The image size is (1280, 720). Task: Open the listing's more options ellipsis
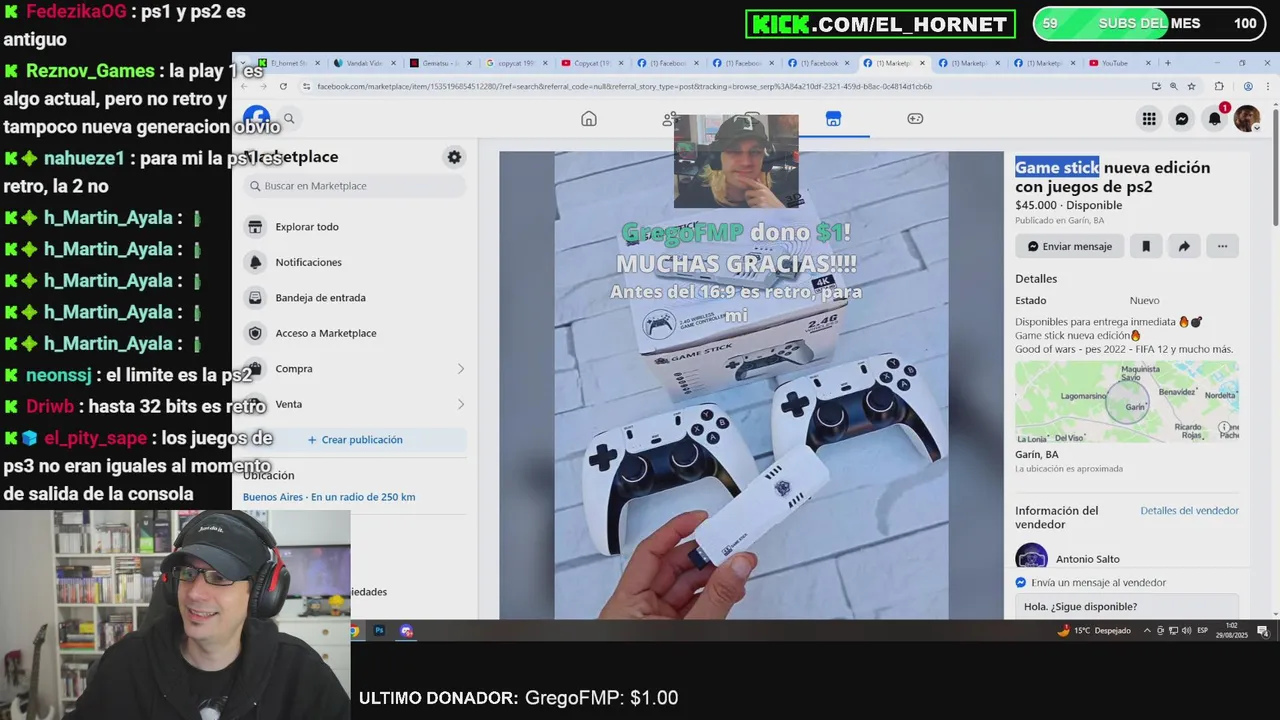point(1222,246)
